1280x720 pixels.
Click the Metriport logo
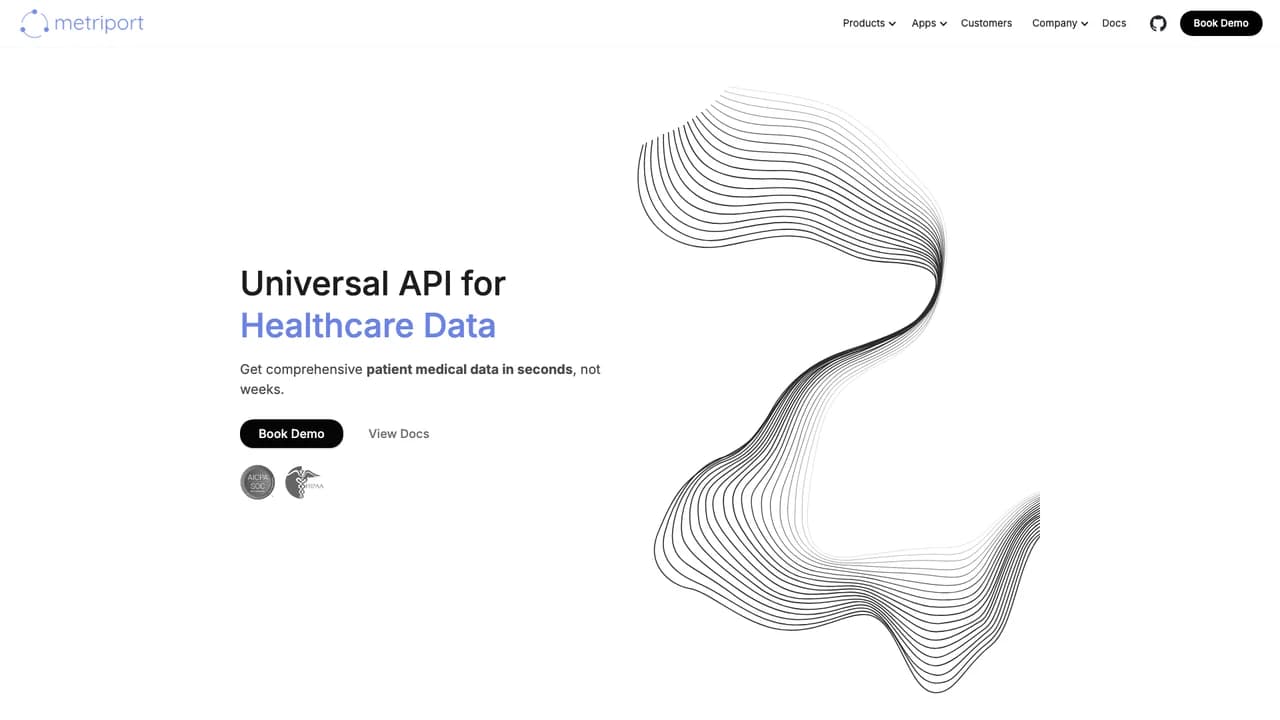click(x=82, y=23)
